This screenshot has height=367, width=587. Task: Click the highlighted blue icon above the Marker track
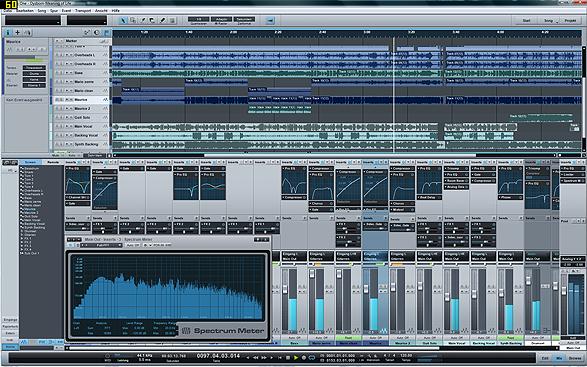[x=107, y=33]
